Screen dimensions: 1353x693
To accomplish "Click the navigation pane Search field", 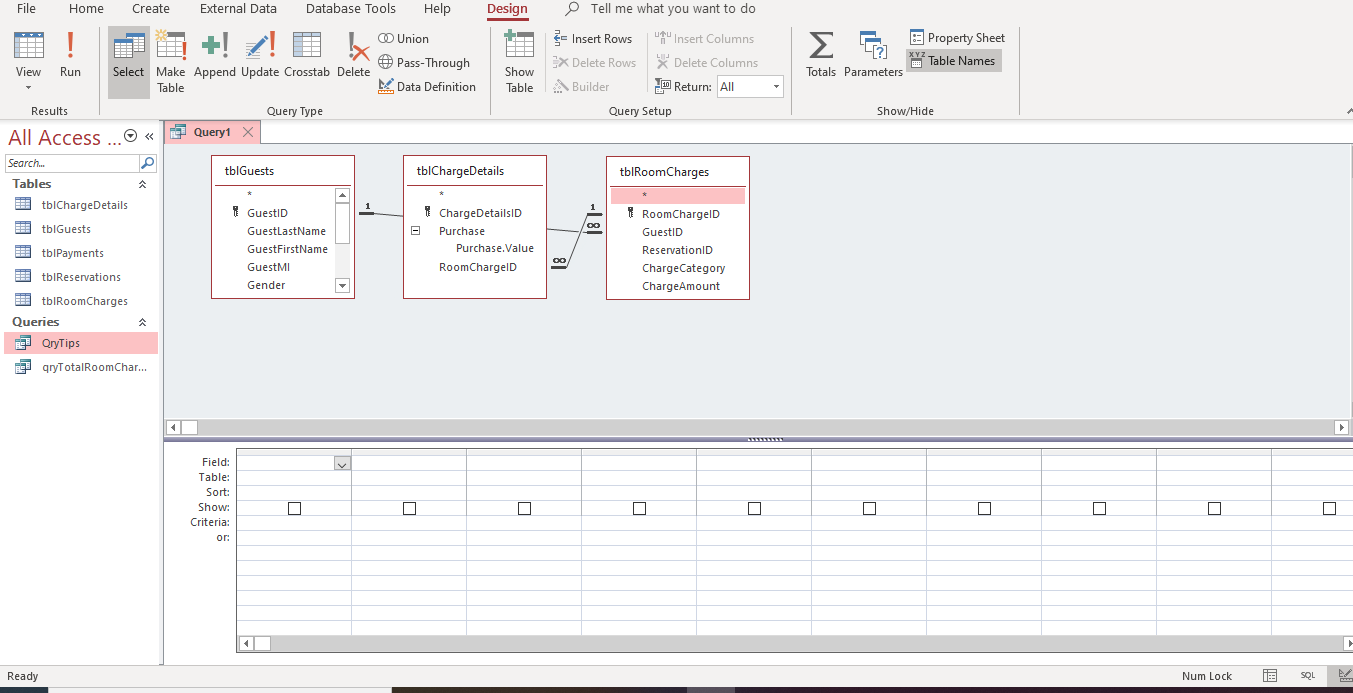I will (x=72, y=163).
